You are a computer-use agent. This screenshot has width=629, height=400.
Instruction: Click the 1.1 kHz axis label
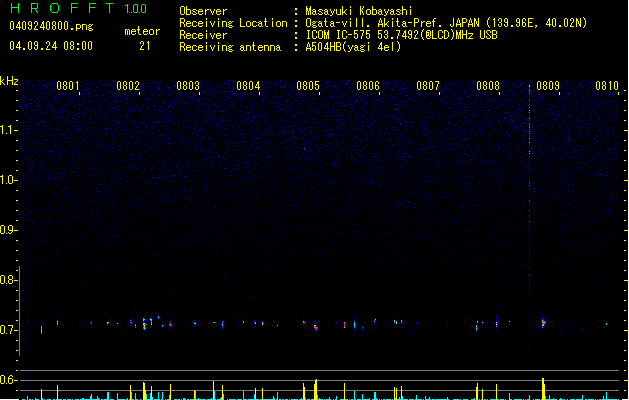click(8, 130)
